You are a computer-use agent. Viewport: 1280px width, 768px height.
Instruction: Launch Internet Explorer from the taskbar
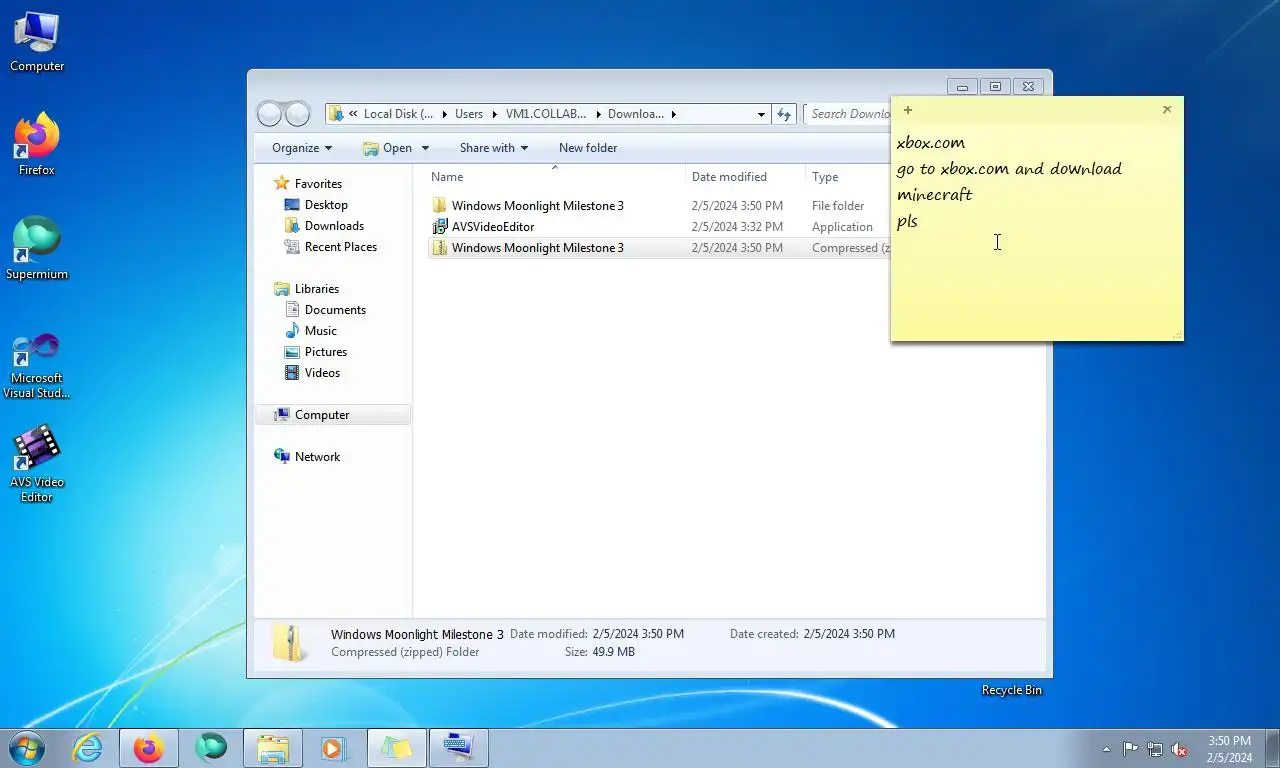(x=88, y=748)
